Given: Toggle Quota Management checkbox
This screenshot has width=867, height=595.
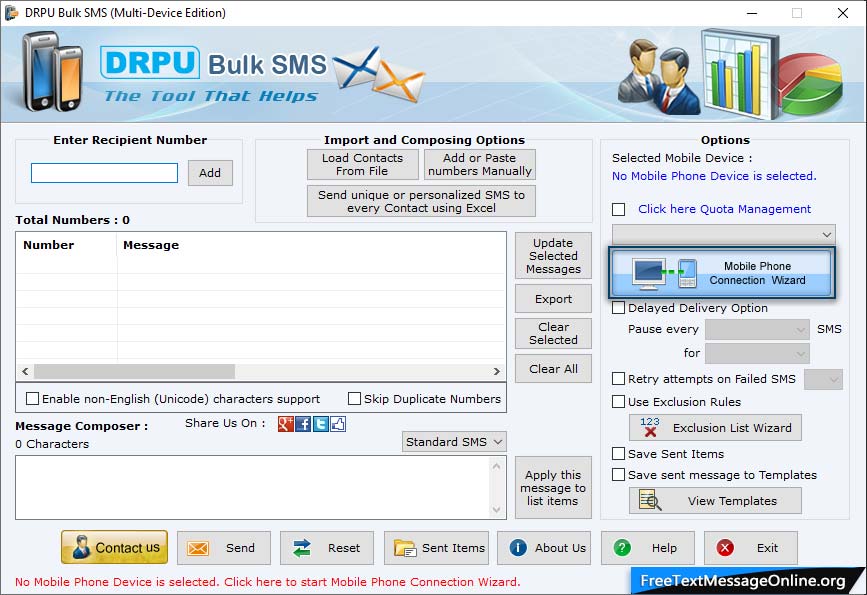Looking at the screenshot, I should [x=619, y=209].
